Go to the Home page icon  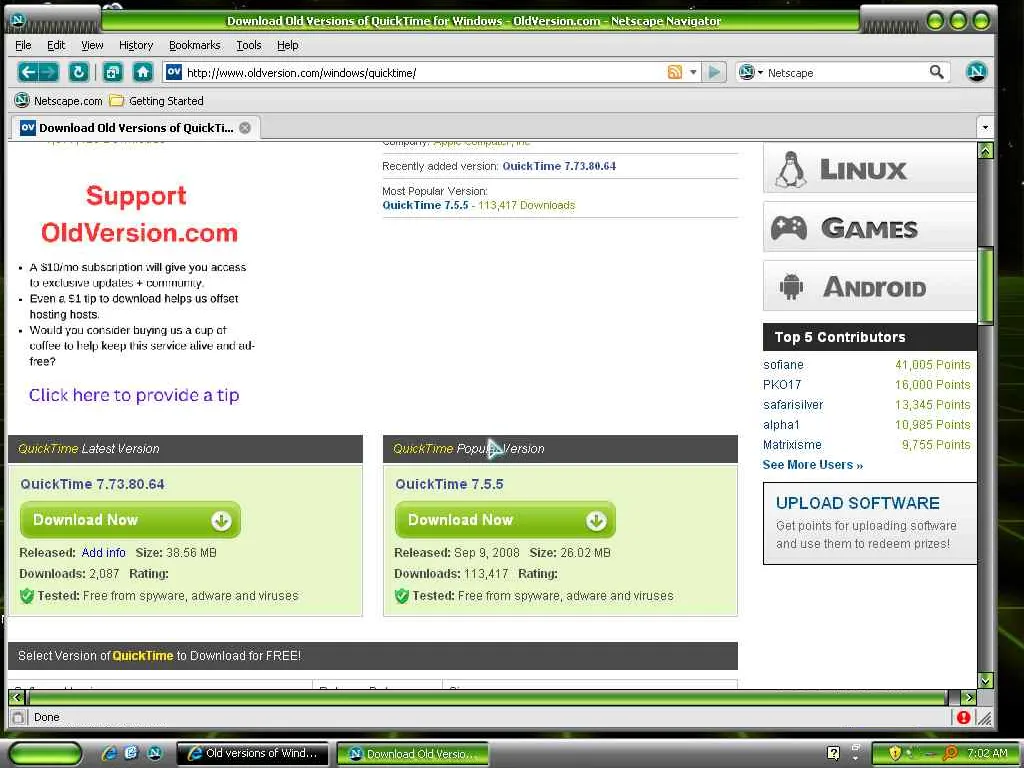click(x=143, y=72)
